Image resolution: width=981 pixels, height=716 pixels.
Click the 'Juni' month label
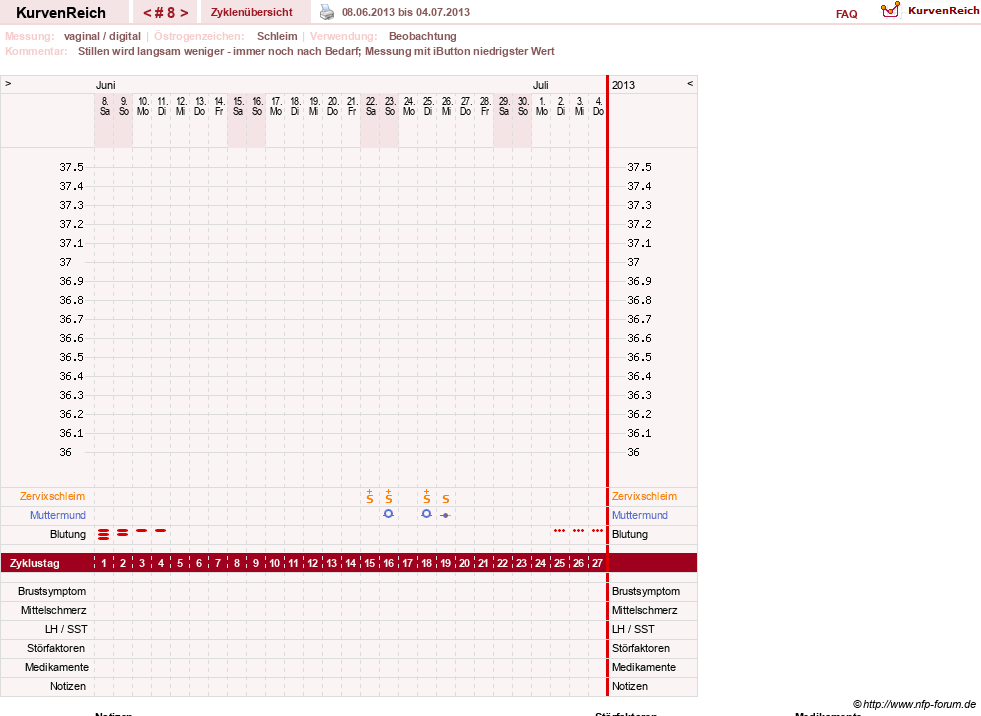[106, 85]
